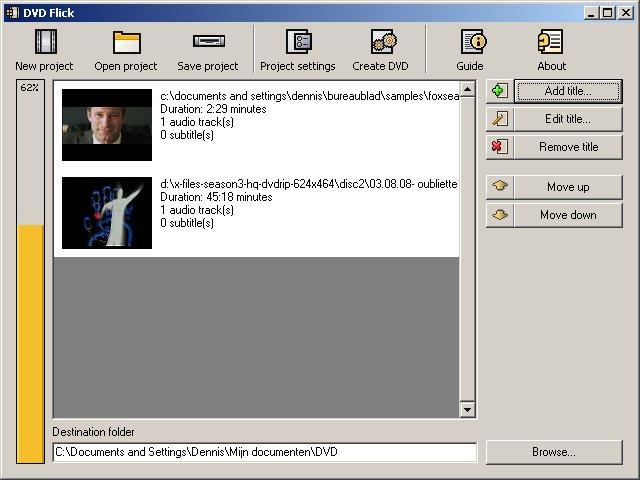Click the red X Remove title icon
This screenshot has width=640, height=480.
tap(500, 147)
